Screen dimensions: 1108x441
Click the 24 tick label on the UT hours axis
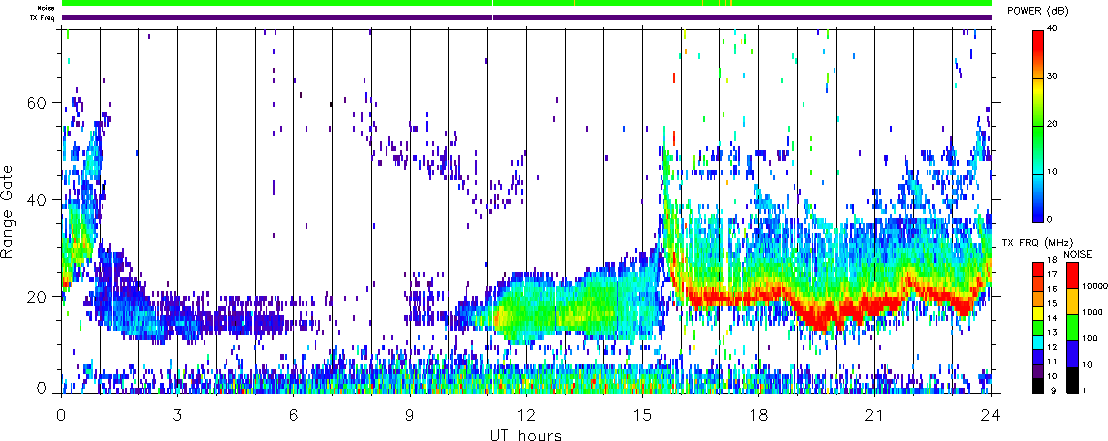991,415
